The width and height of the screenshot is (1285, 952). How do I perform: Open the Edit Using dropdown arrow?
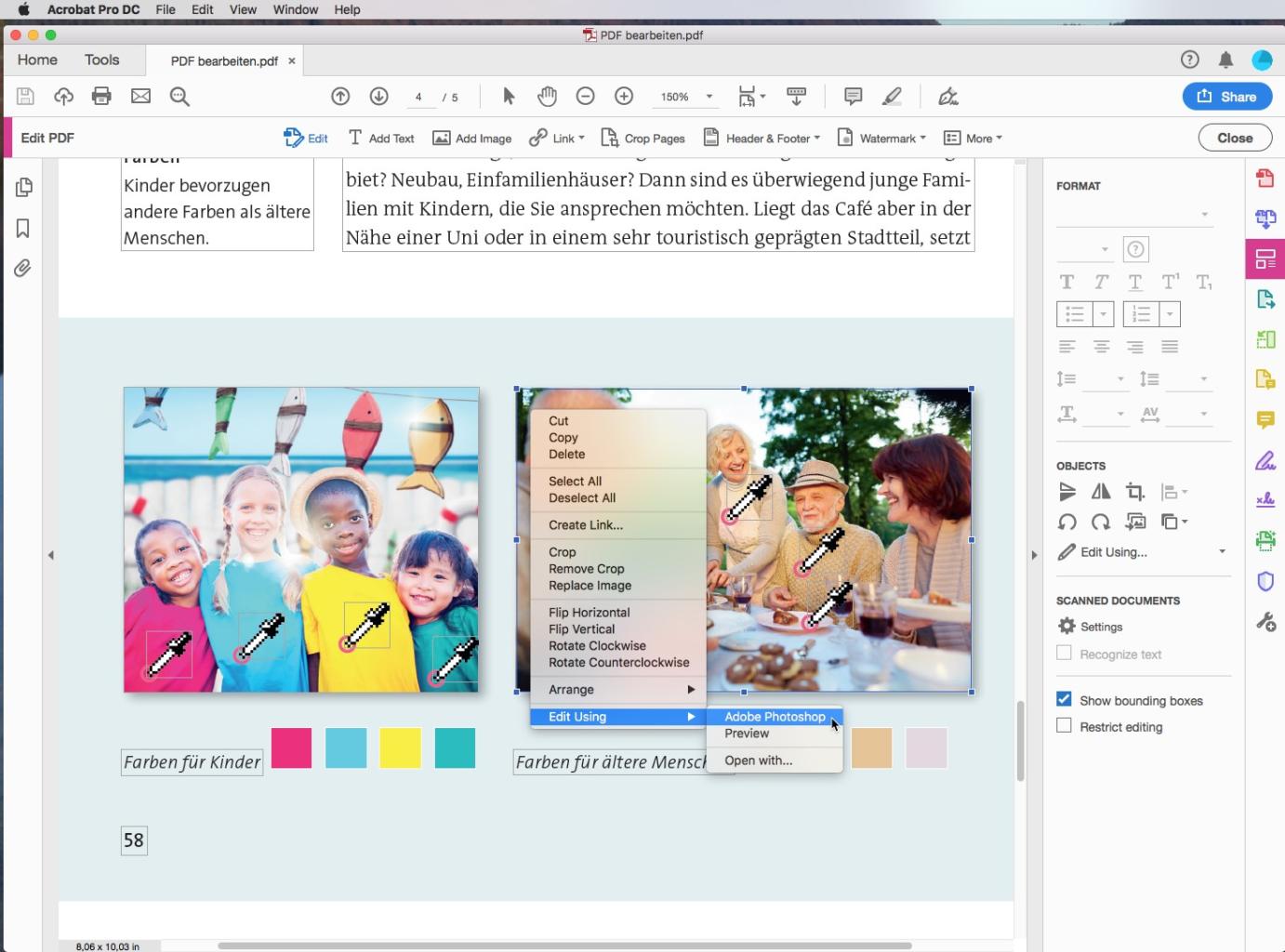[x=1222, y=551]
